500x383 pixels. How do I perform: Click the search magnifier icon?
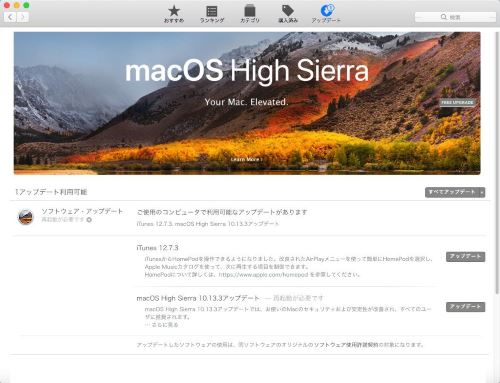[x=444, y=17]
